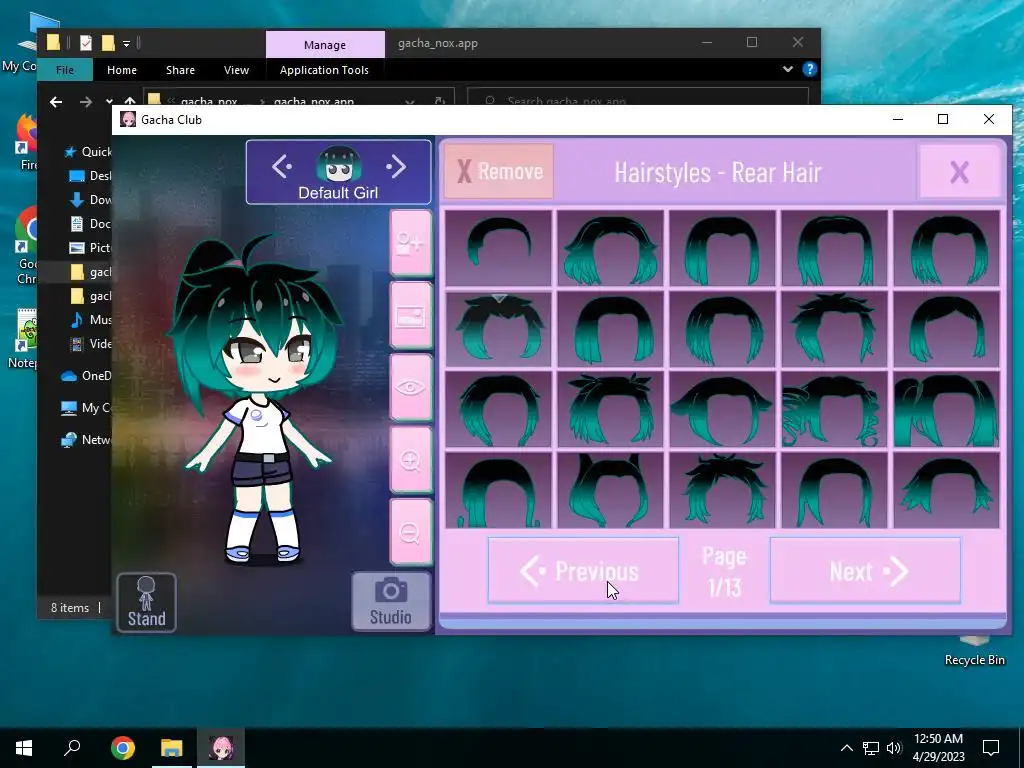Screen dimensions: 1024x768
Task: Go forward in File Explorer navigation
Action: 86,101
